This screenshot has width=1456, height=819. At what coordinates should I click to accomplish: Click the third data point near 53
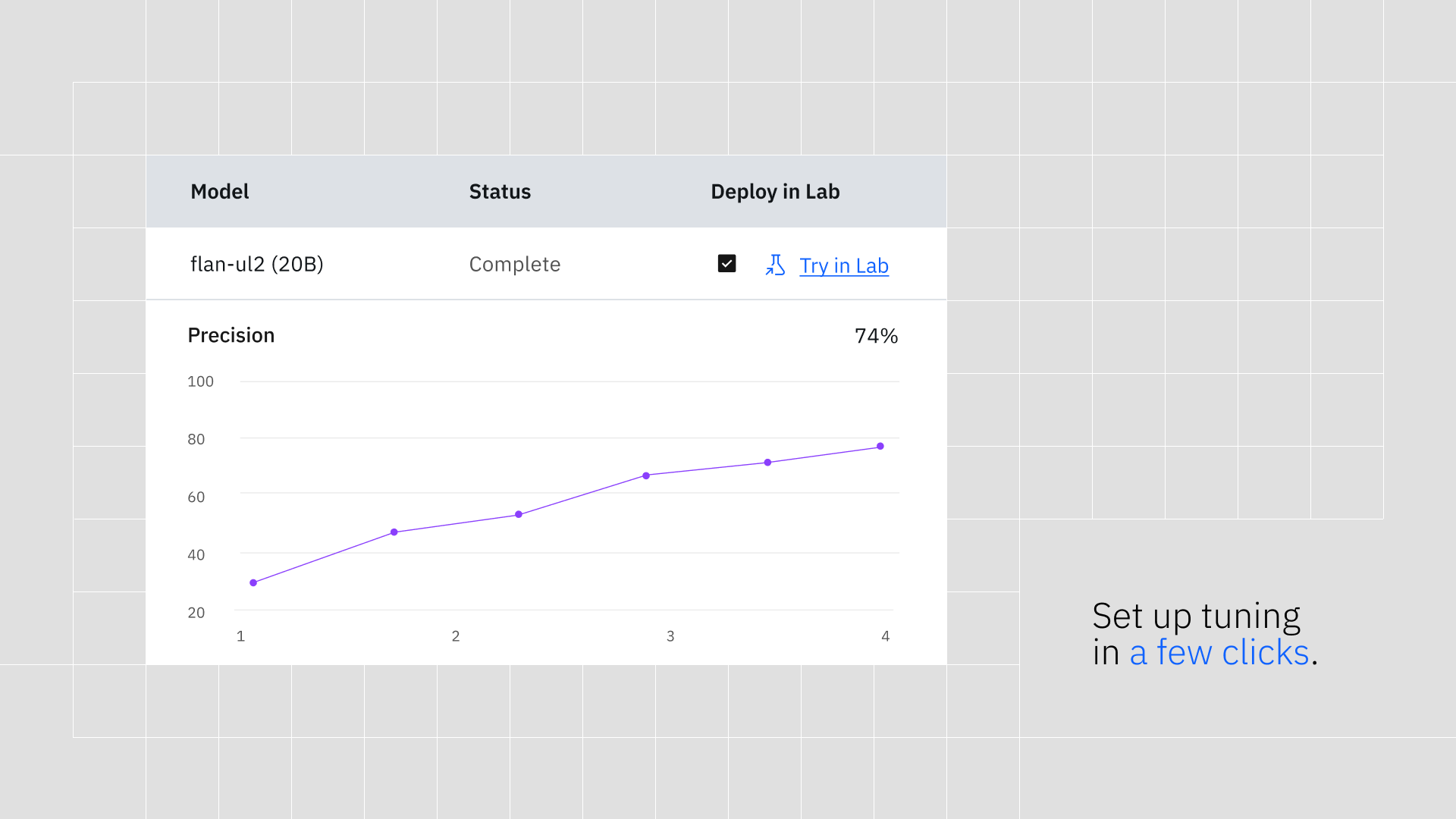(519, 514)
